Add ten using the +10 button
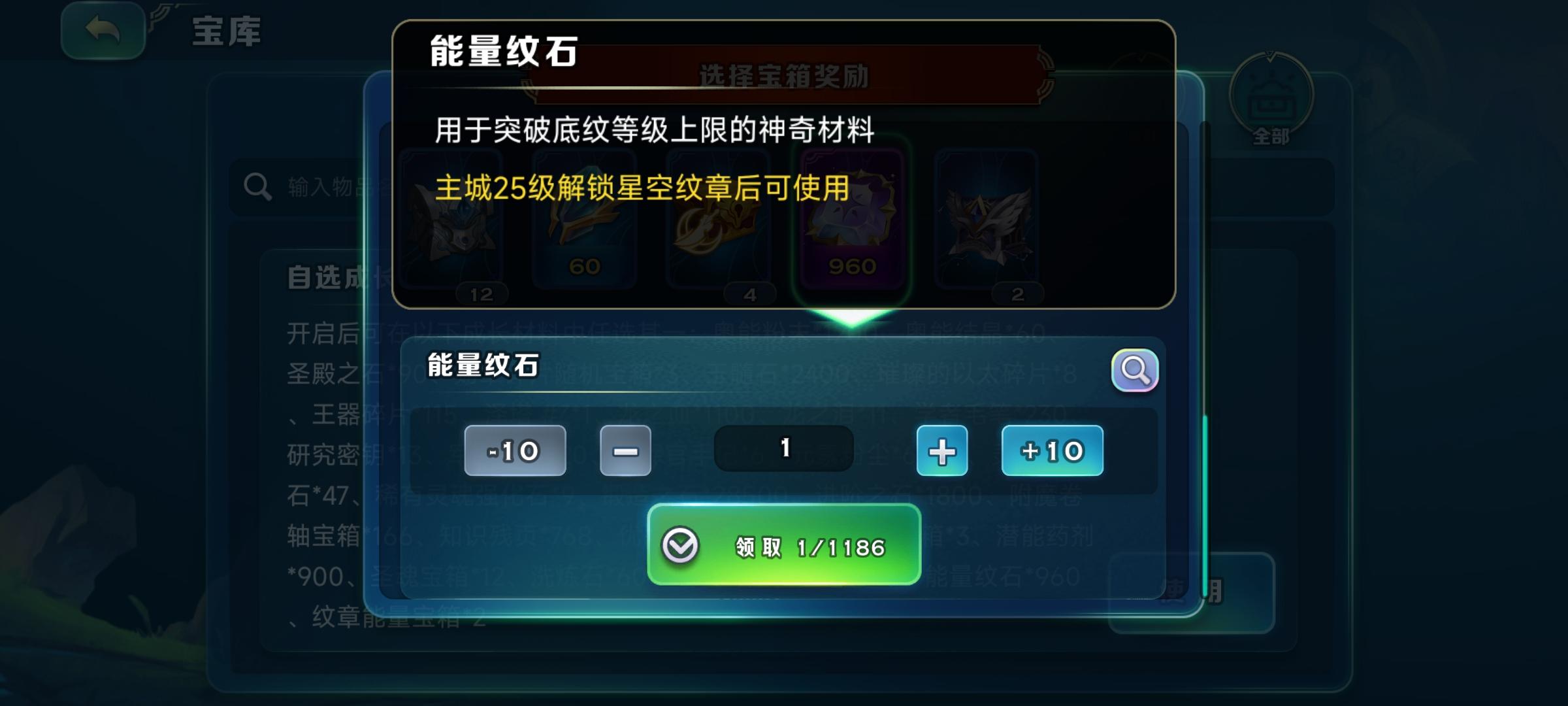Viewport: 1568px width, 706px height. click(x=1052, y=450)
